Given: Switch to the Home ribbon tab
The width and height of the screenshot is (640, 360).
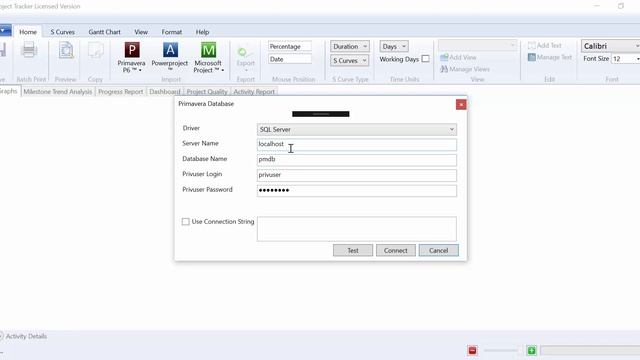Looking at the screenshot, I should (x=28, y=32).
